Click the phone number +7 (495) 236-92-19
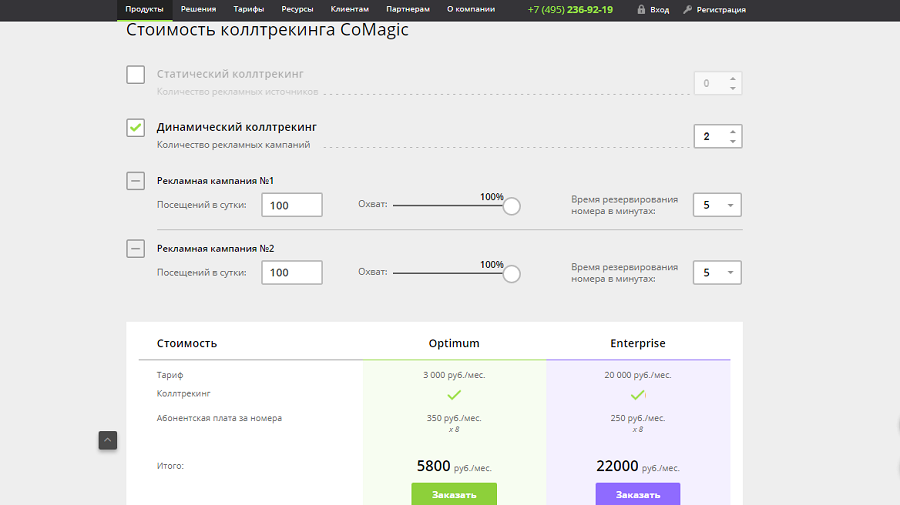Viewport: 900px width, 505px height. [x=570, y=10]
